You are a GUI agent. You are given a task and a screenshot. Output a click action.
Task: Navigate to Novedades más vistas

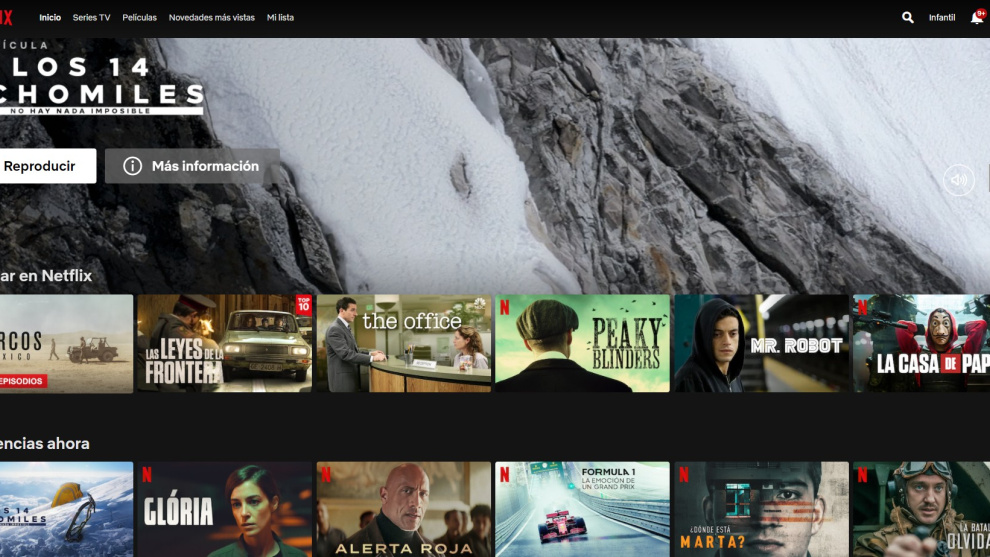(211, 18)
